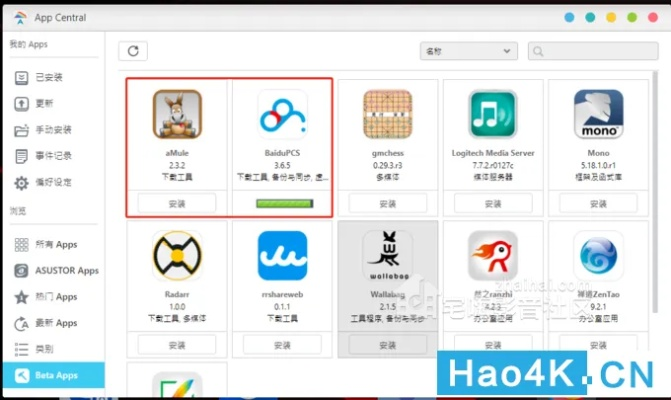Screen dimensions: 671x400
Task: Install Radarr with its 安装 button
Action: click(177, 345)
